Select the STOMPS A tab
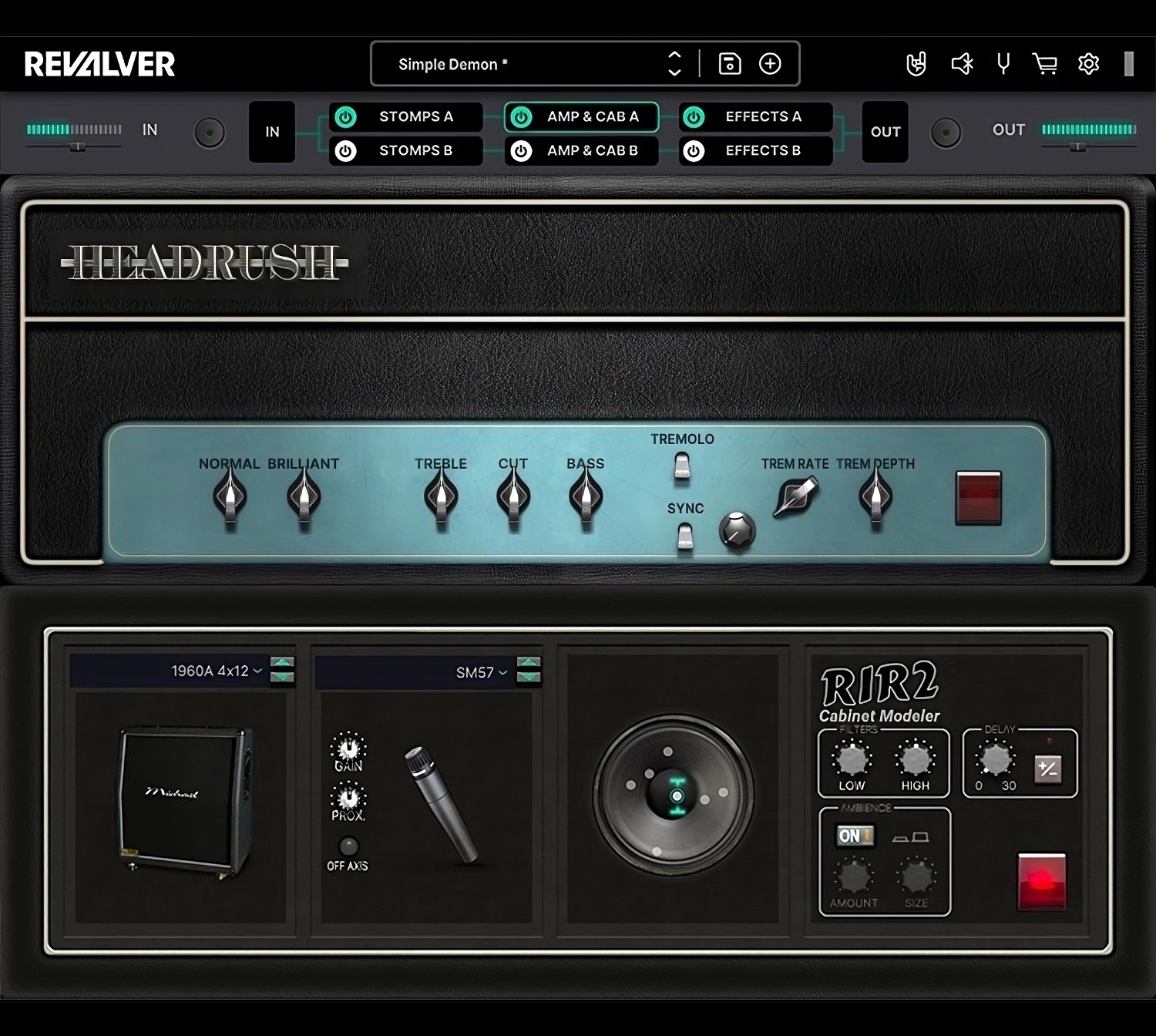Viewport: 1156px width, 1036px height. [x=416, y=117]
